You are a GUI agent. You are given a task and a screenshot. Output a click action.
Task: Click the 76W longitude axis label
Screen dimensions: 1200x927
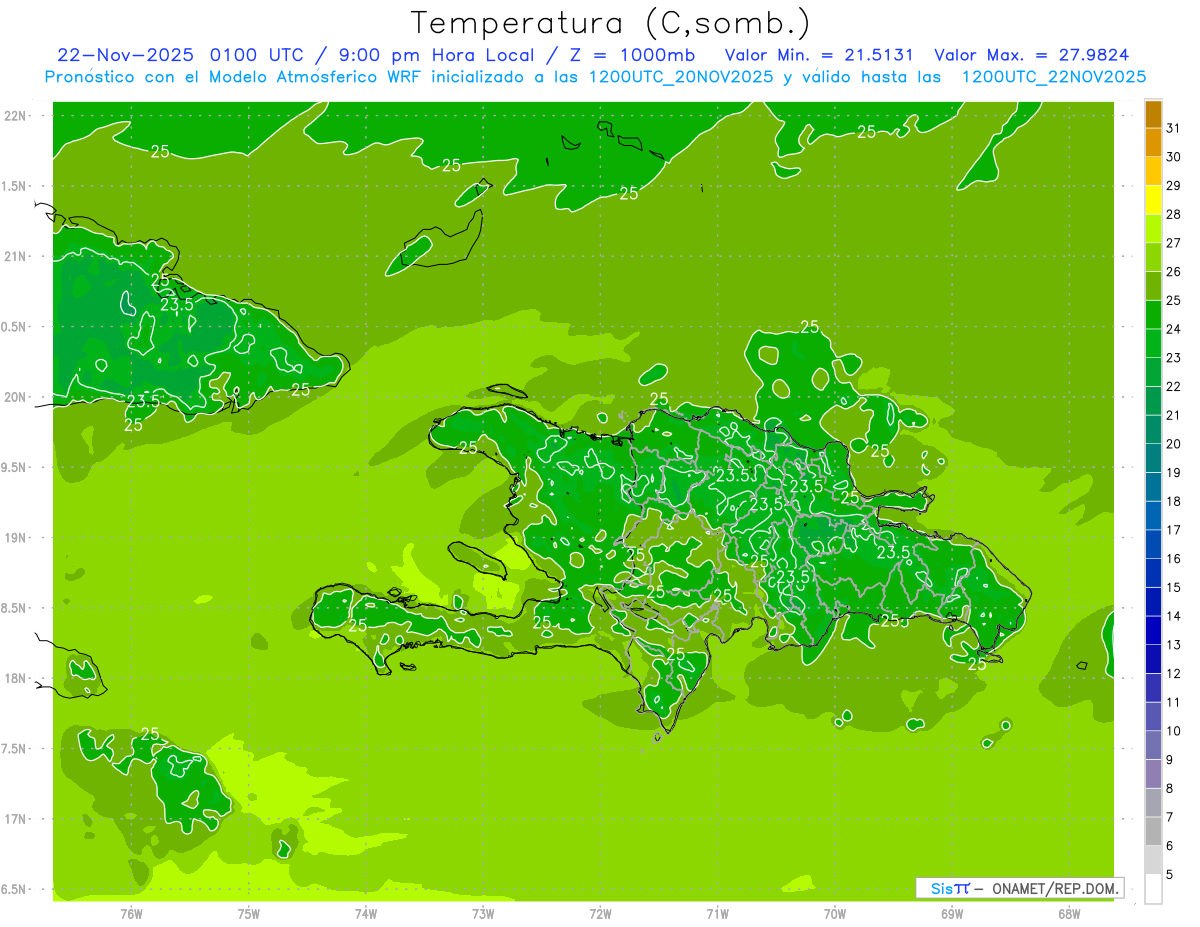click(131, 913)
